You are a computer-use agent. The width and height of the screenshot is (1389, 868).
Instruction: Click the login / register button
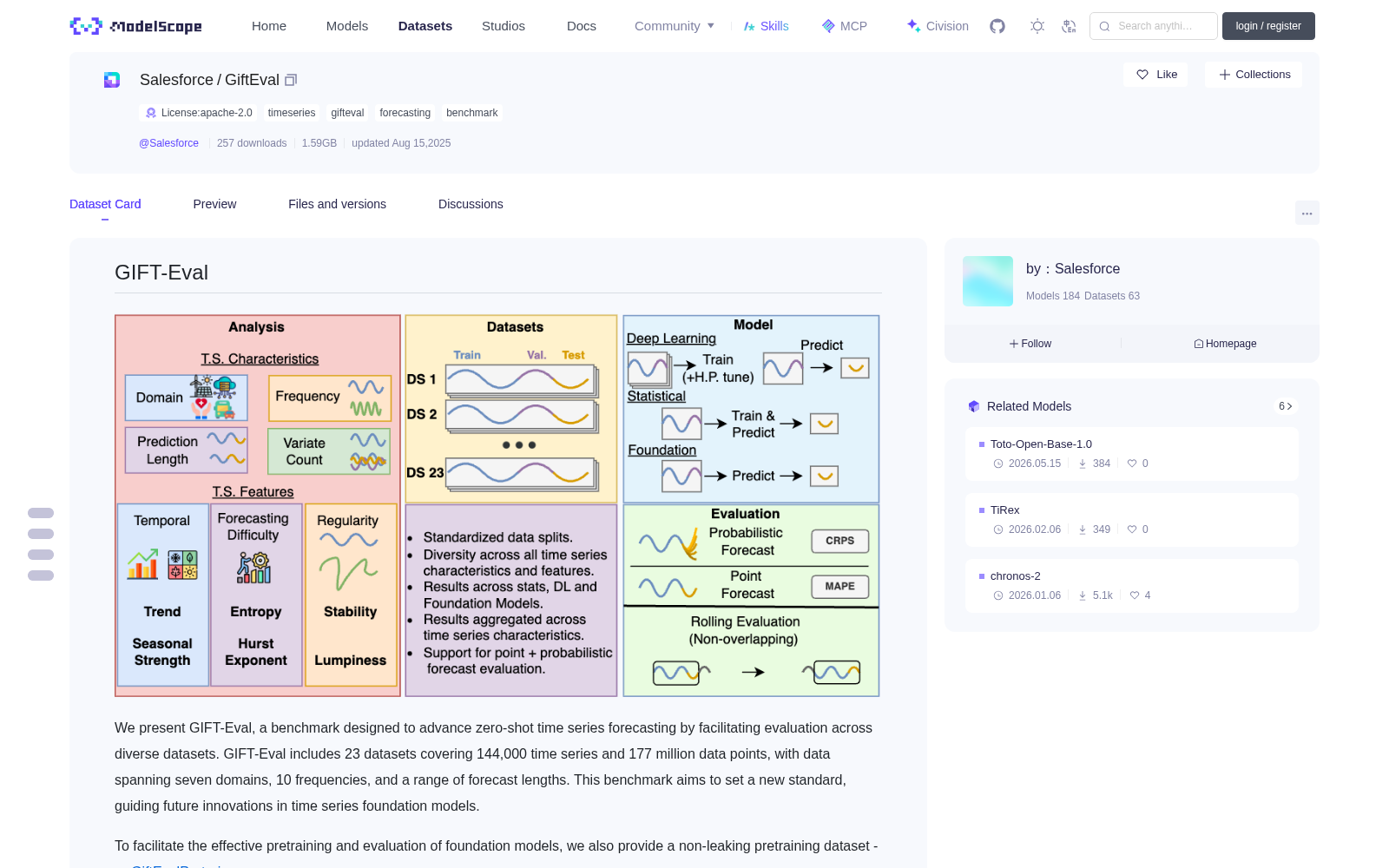coord(1268,26)
